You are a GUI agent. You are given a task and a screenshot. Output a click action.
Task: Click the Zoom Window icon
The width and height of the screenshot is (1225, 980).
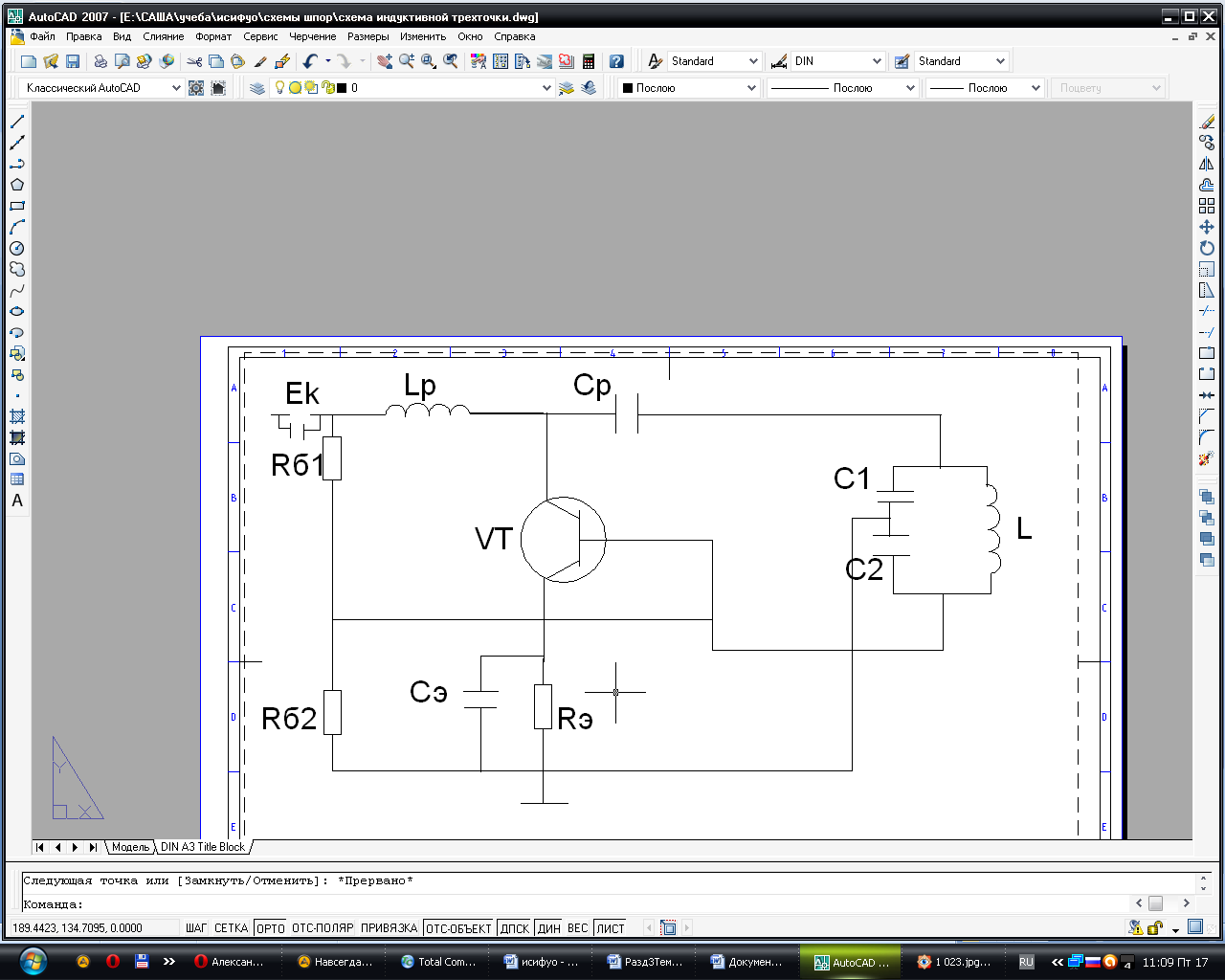tap(429, 61)
